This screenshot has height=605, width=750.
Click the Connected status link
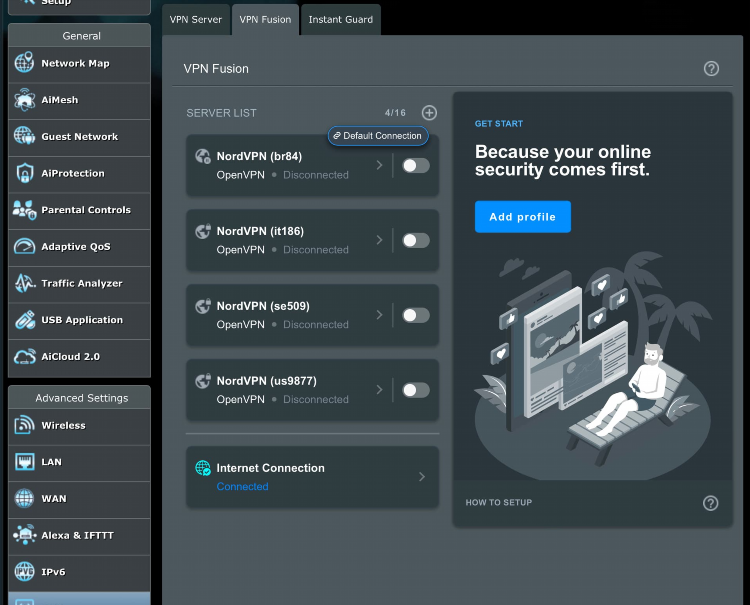click(242, 486)
